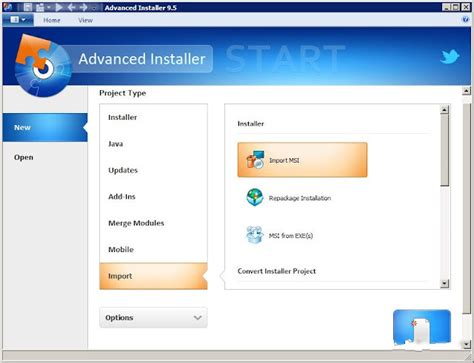
Task: Click the create project button at bottom right
Action: pos(422,328)
